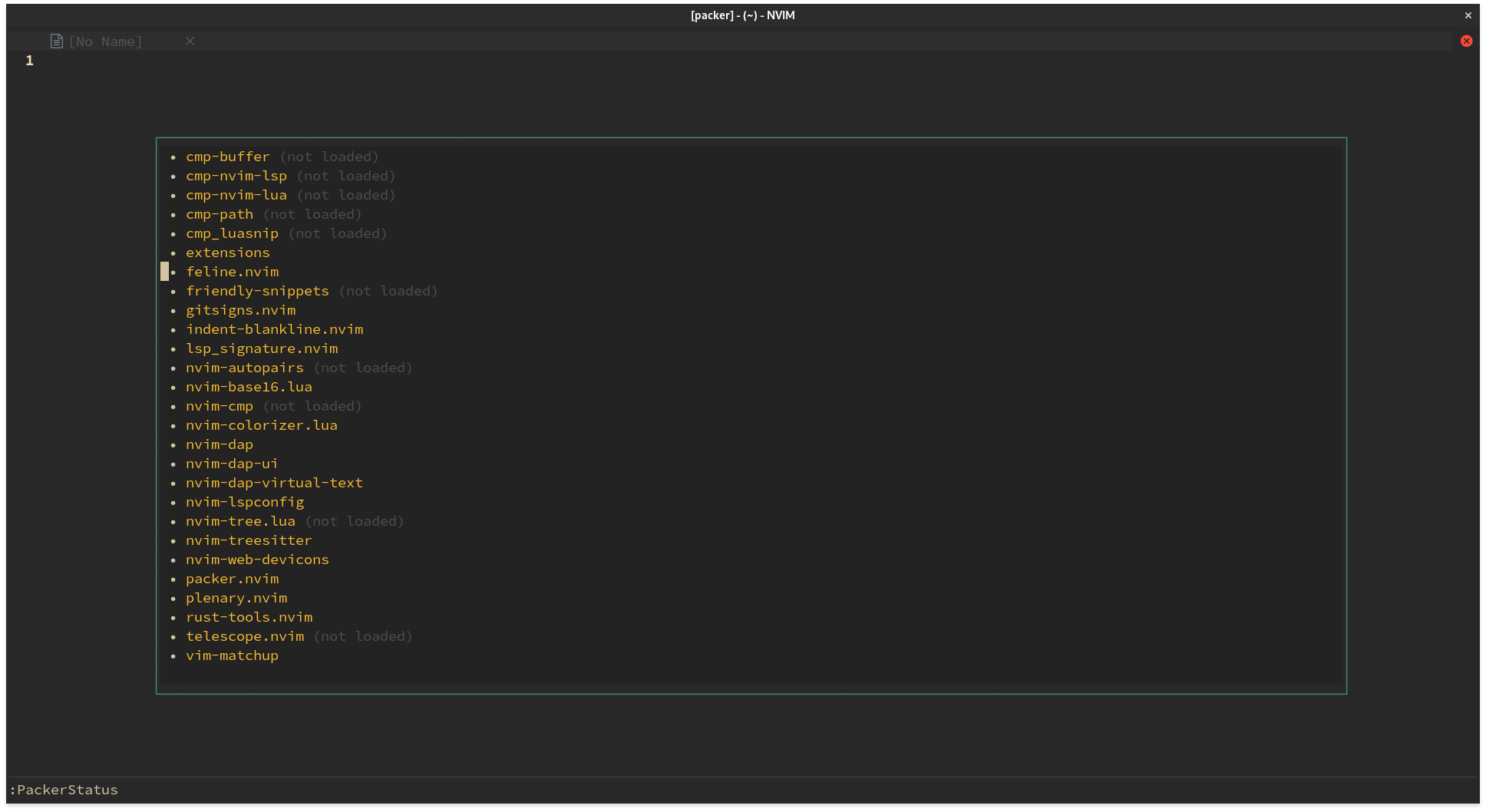This screenshot has width=1486, height=812.
Task: Select the nvim-colorizer.lua plugin entry
Action: 262,425
